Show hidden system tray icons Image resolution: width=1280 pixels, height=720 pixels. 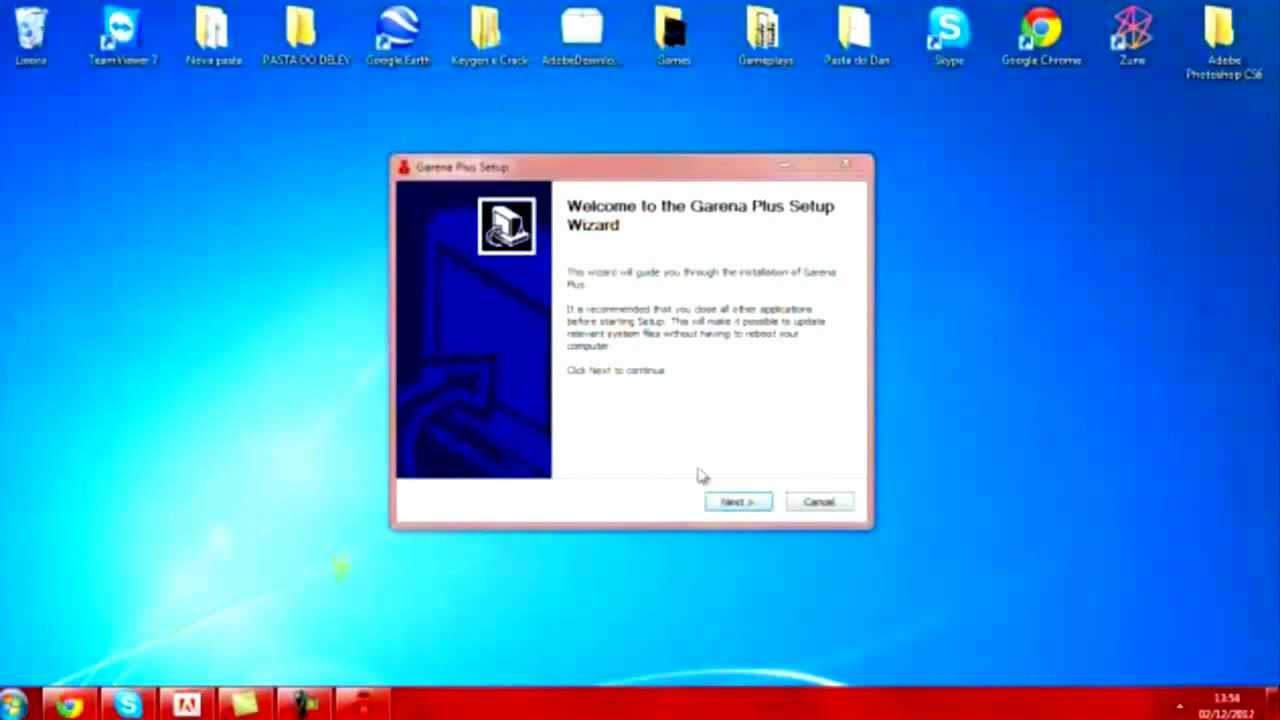(x=1180, y=706)
